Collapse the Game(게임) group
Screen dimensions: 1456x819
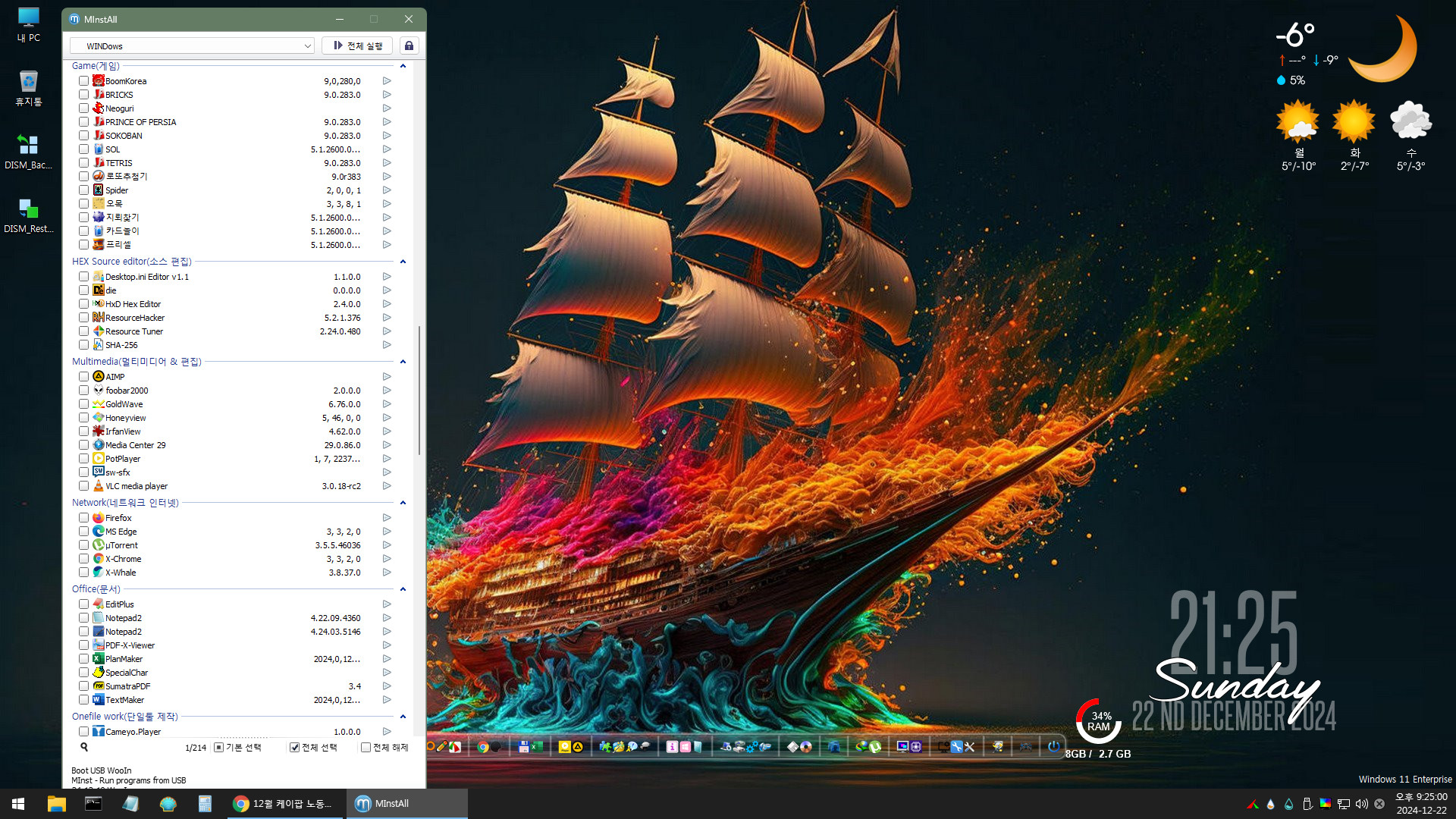pyautogui.click(x=403, y=66)
